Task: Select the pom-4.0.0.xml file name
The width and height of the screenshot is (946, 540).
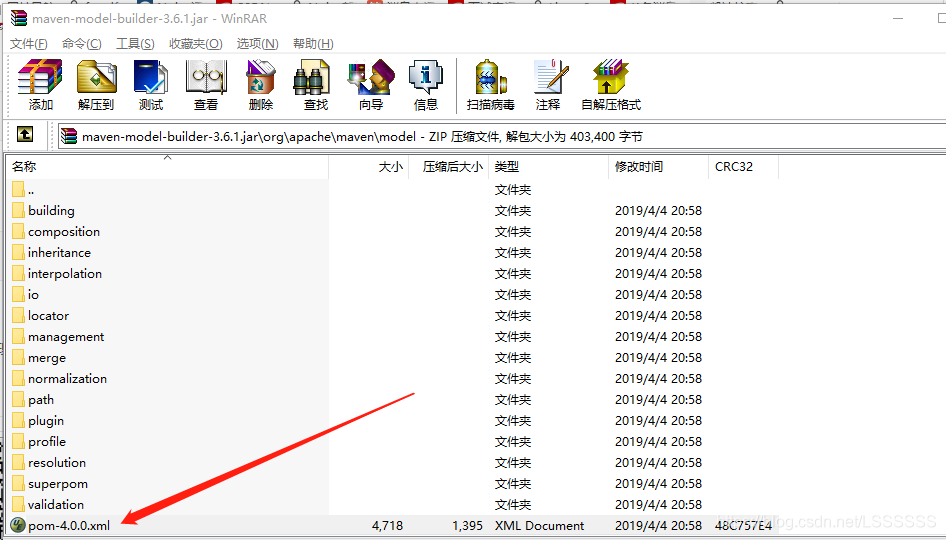Action: (69, 526)
